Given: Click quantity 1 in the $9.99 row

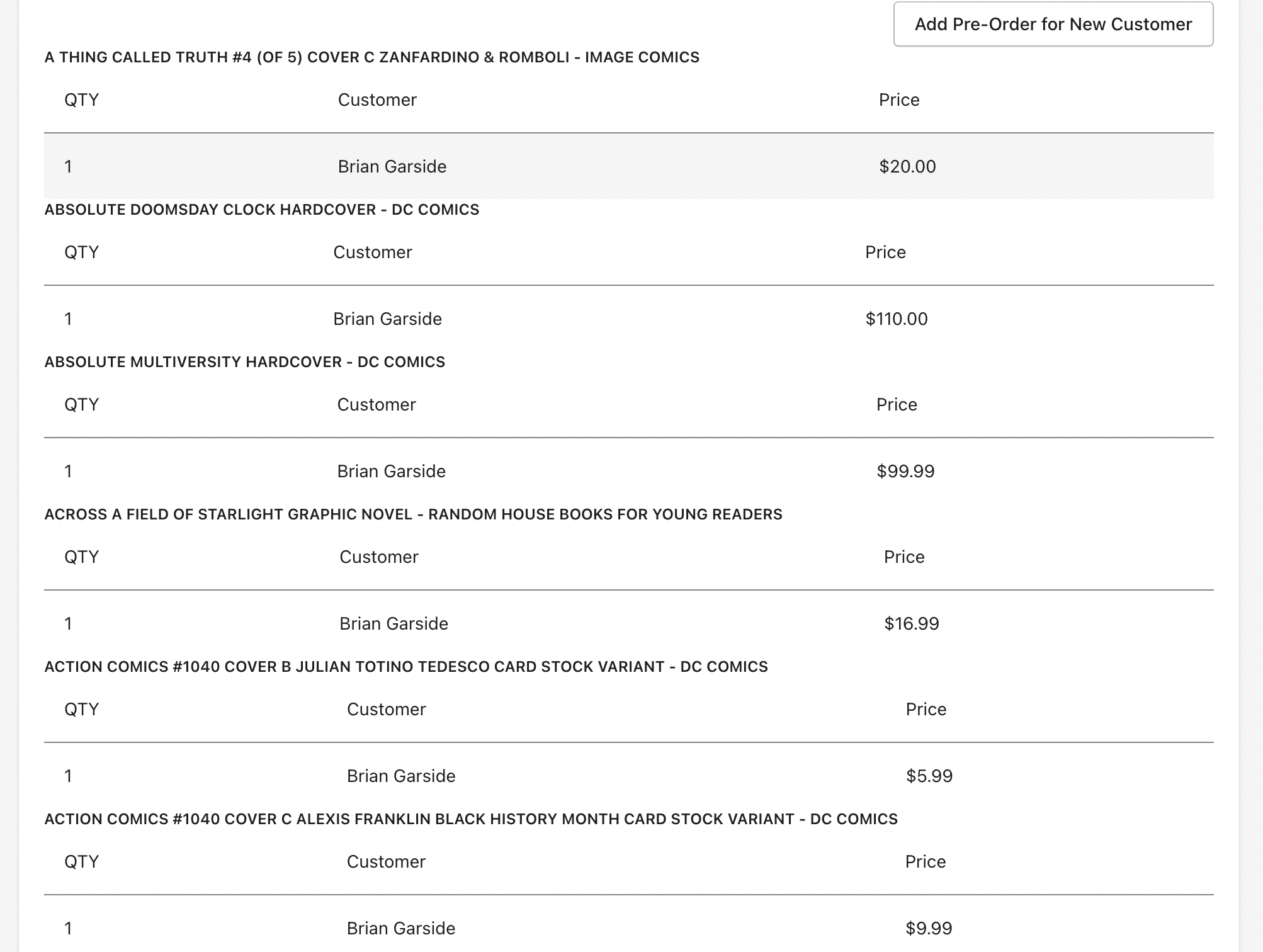Looking at the screenshot, I should tap(68, 929).
